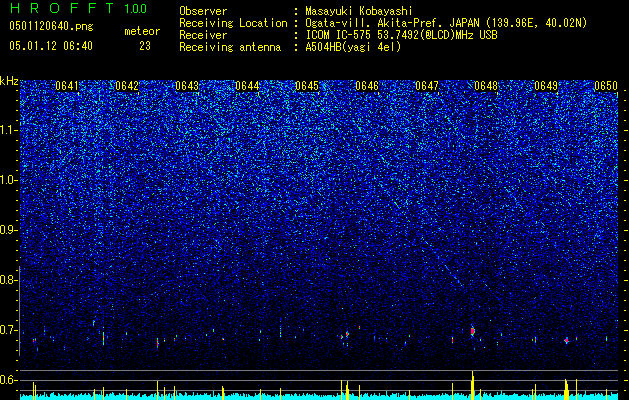The width and height of the screenshot is (629, 400).
Task: Click the 0643 time marker
Action: point(187,86)
